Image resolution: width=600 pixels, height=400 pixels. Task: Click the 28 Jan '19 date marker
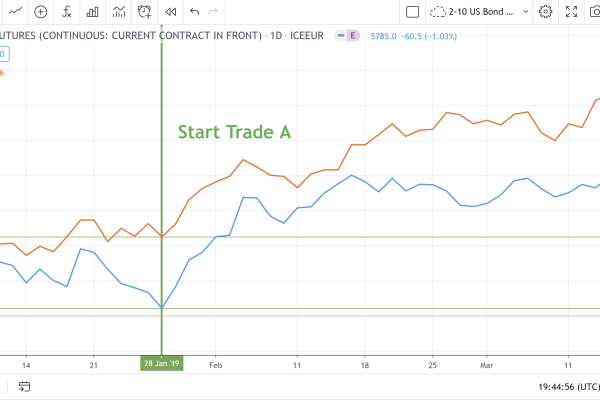(x=161, y=365)
